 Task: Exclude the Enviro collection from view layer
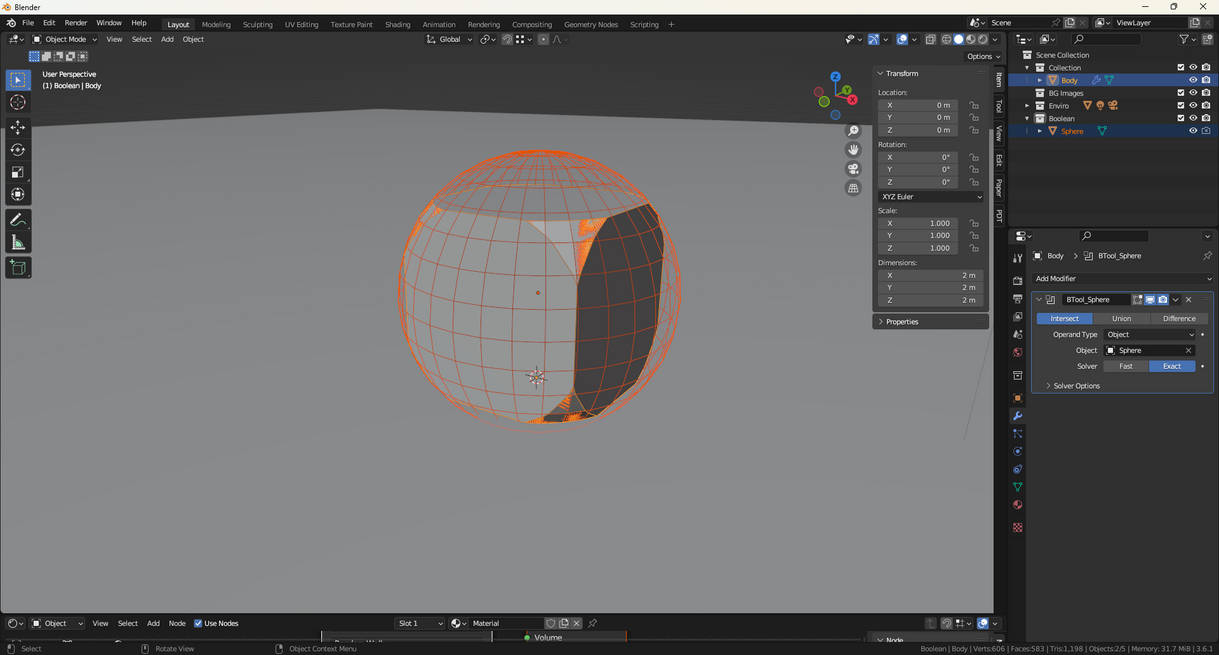[1180, 106]
